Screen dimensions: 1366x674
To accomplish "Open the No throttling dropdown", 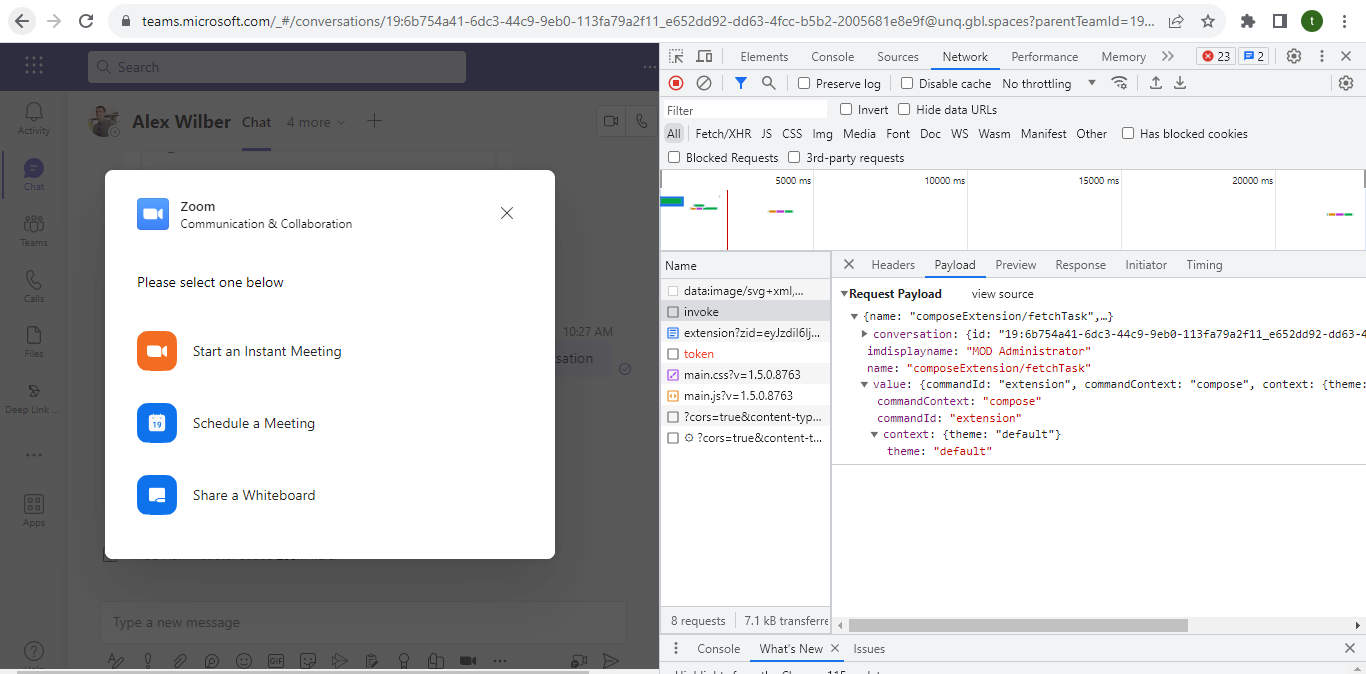I will click(1037, 83).
